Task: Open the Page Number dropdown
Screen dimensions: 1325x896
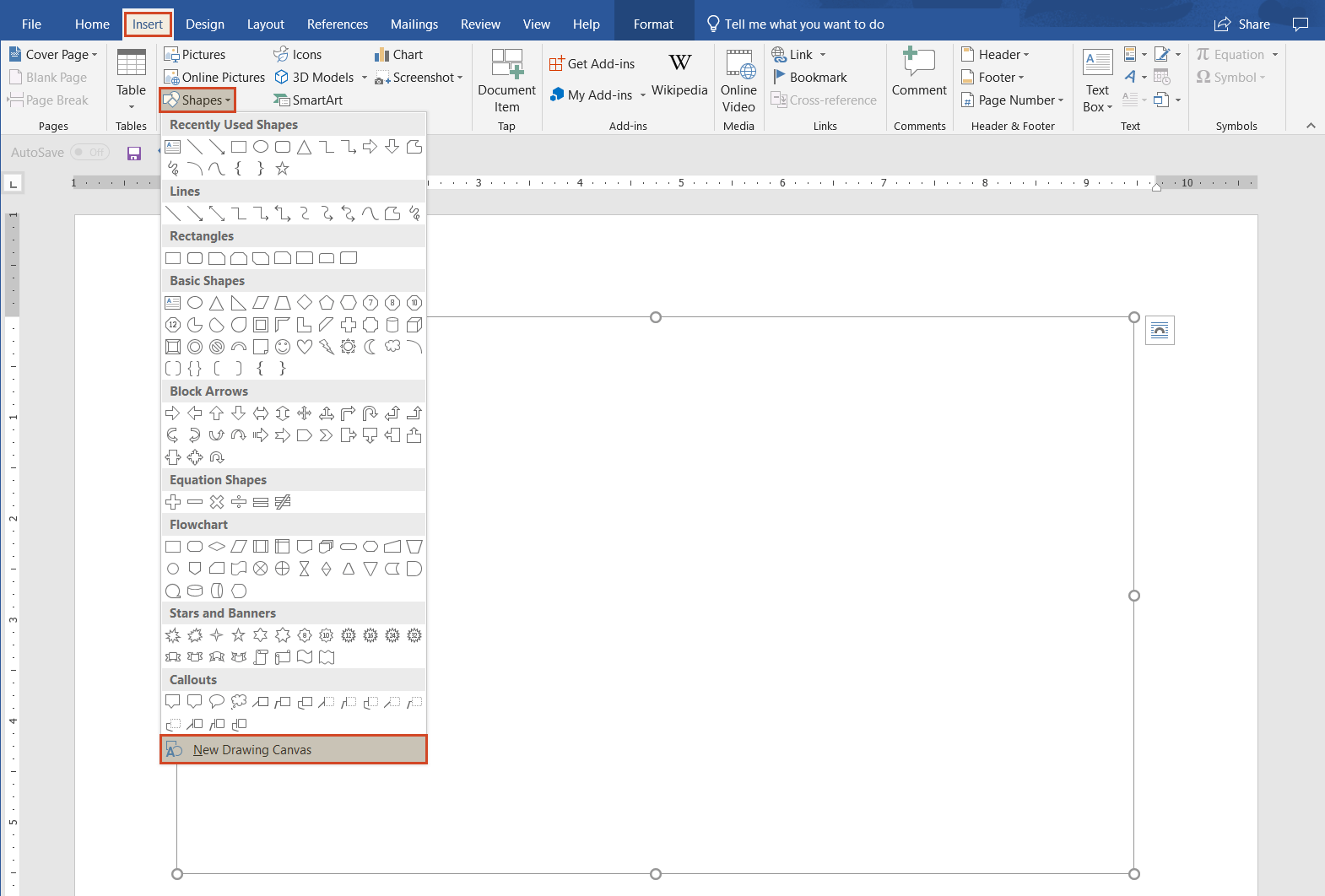Action: point(1013,100)
